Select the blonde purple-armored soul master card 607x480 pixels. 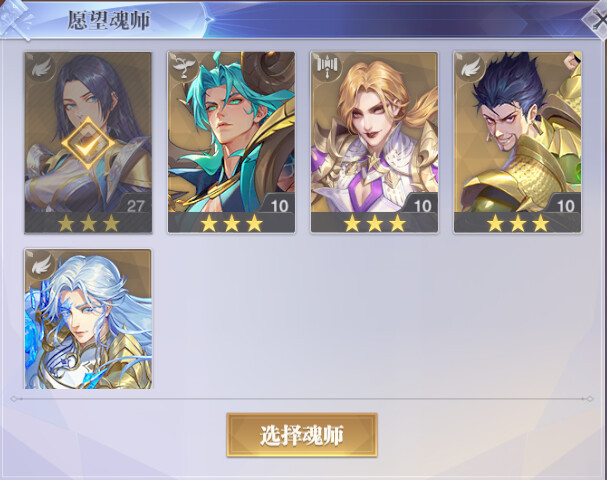point(374,142)
